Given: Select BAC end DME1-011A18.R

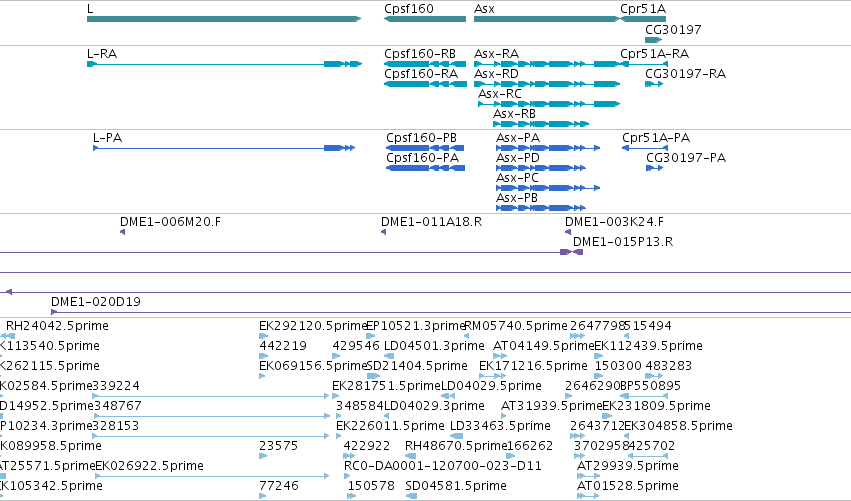Looking at the screenshot, I should [431, 222].
